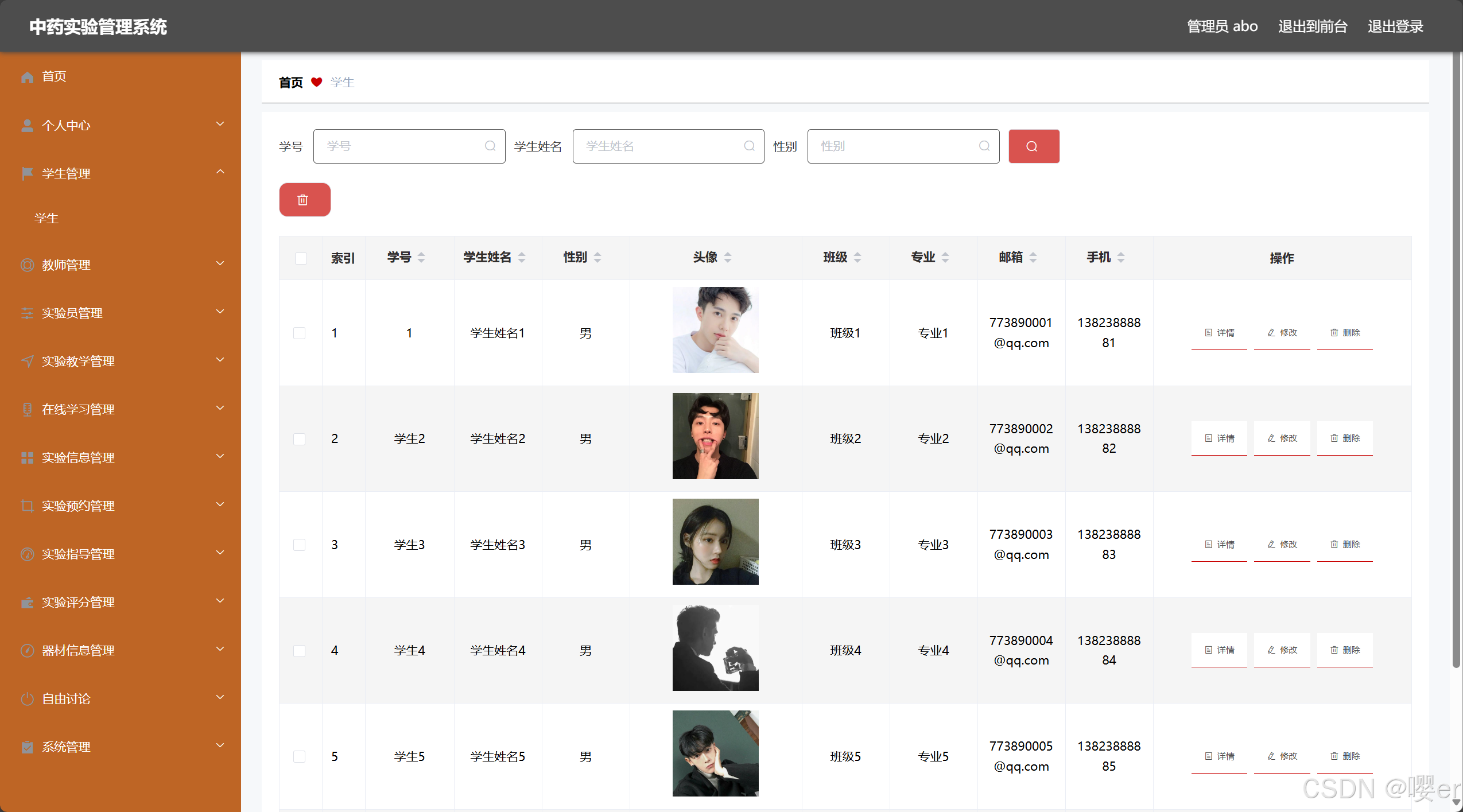Open the 实验评分管理 menu label

[x=78, y=603]
